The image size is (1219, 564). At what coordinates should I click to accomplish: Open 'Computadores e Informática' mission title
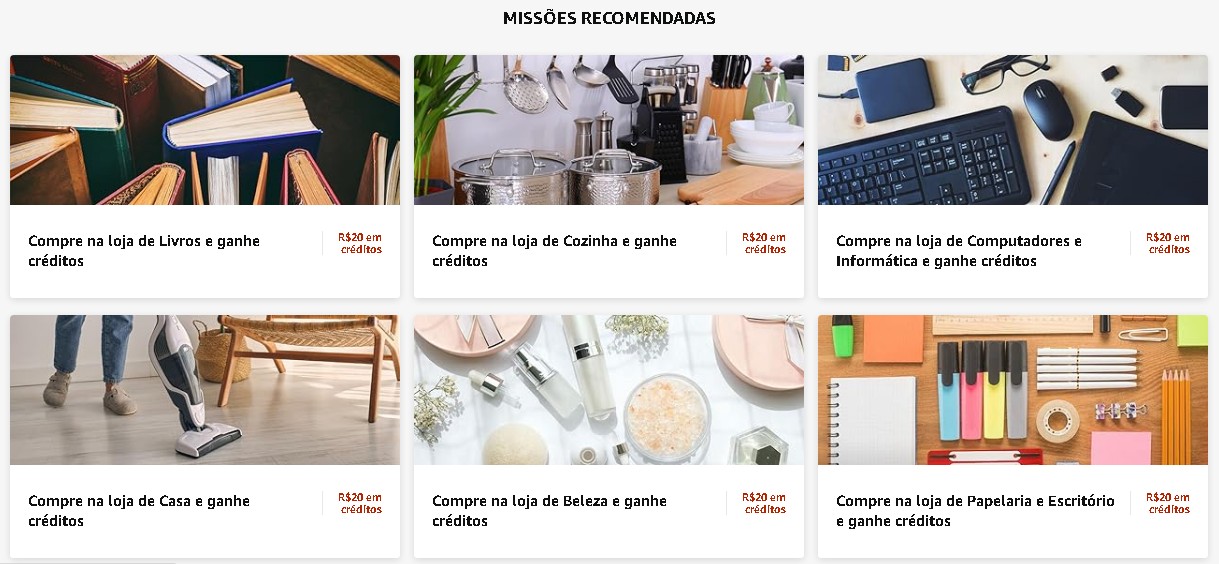(x=959, y=251)
